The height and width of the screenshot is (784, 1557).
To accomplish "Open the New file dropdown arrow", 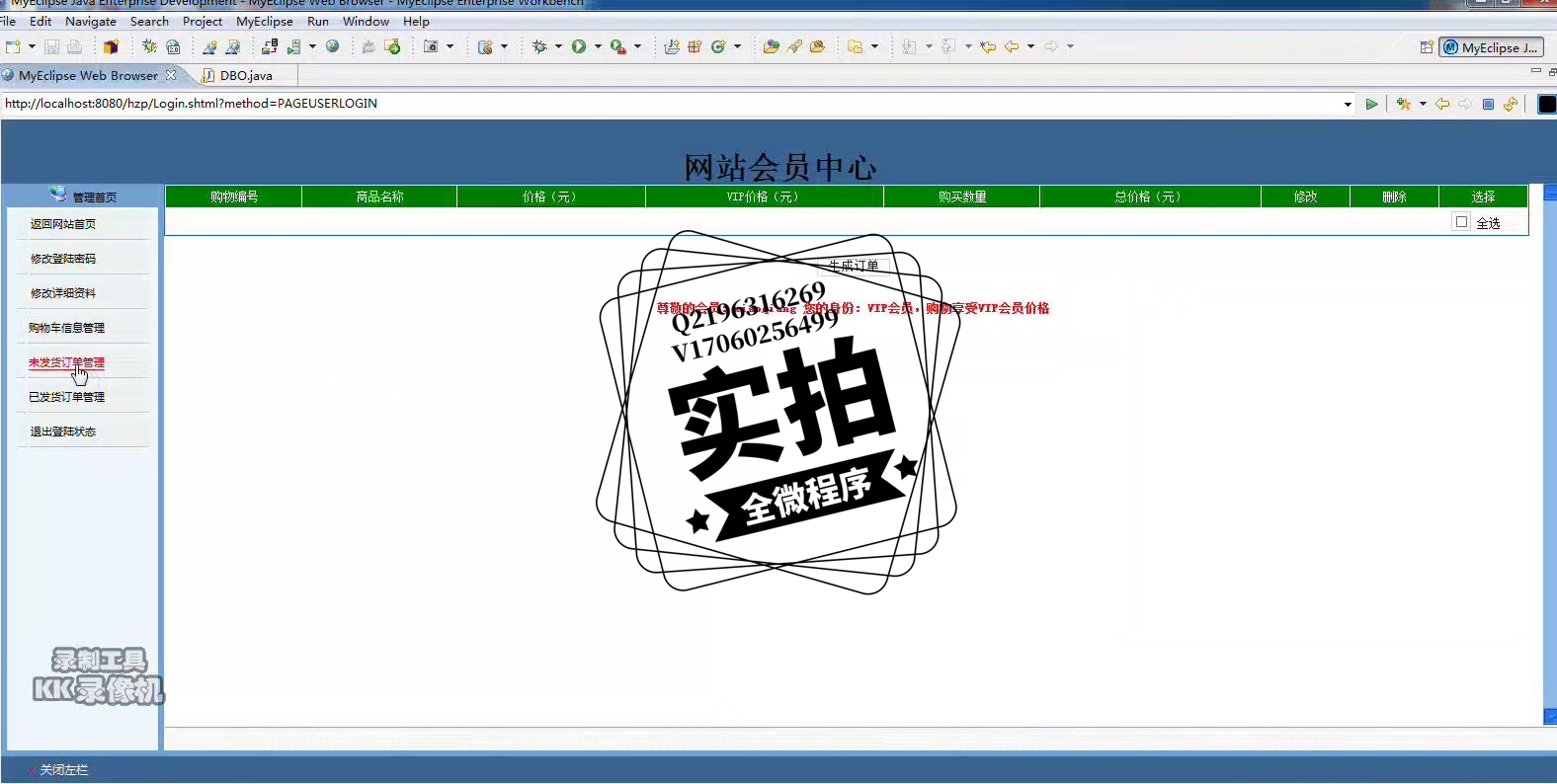I will point(32,46).
